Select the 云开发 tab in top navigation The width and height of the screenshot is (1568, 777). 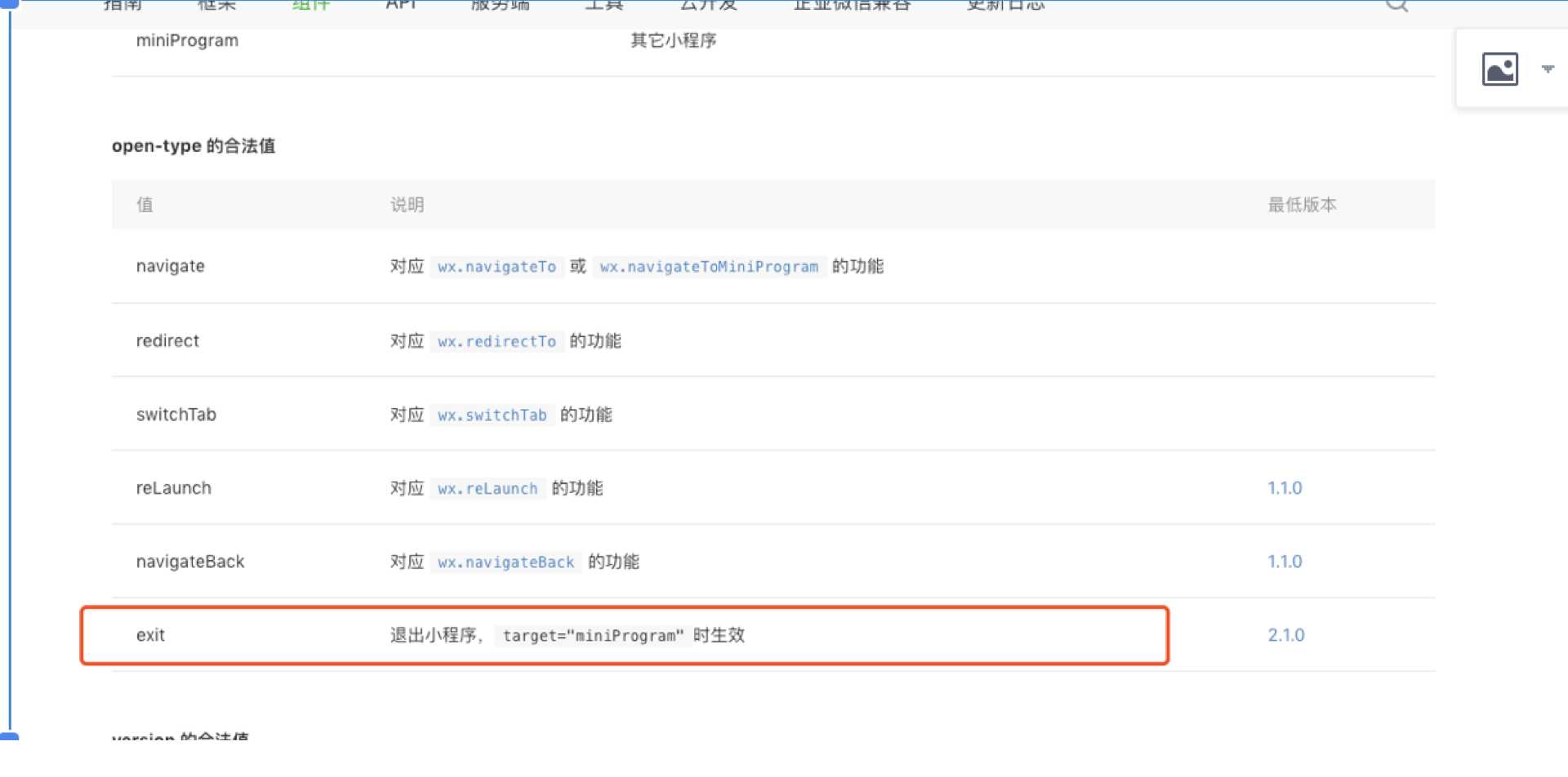(708, 5)
